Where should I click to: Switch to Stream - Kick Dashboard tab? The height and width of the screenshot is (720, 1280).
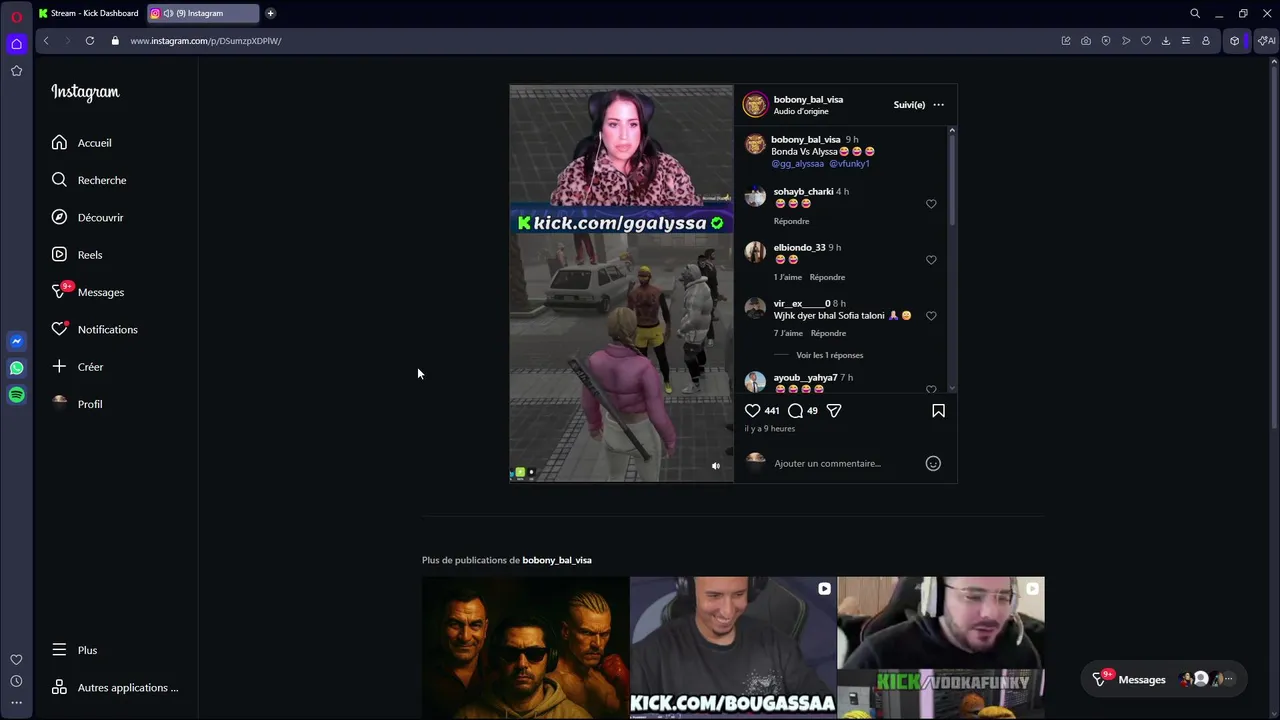(89, 13)
